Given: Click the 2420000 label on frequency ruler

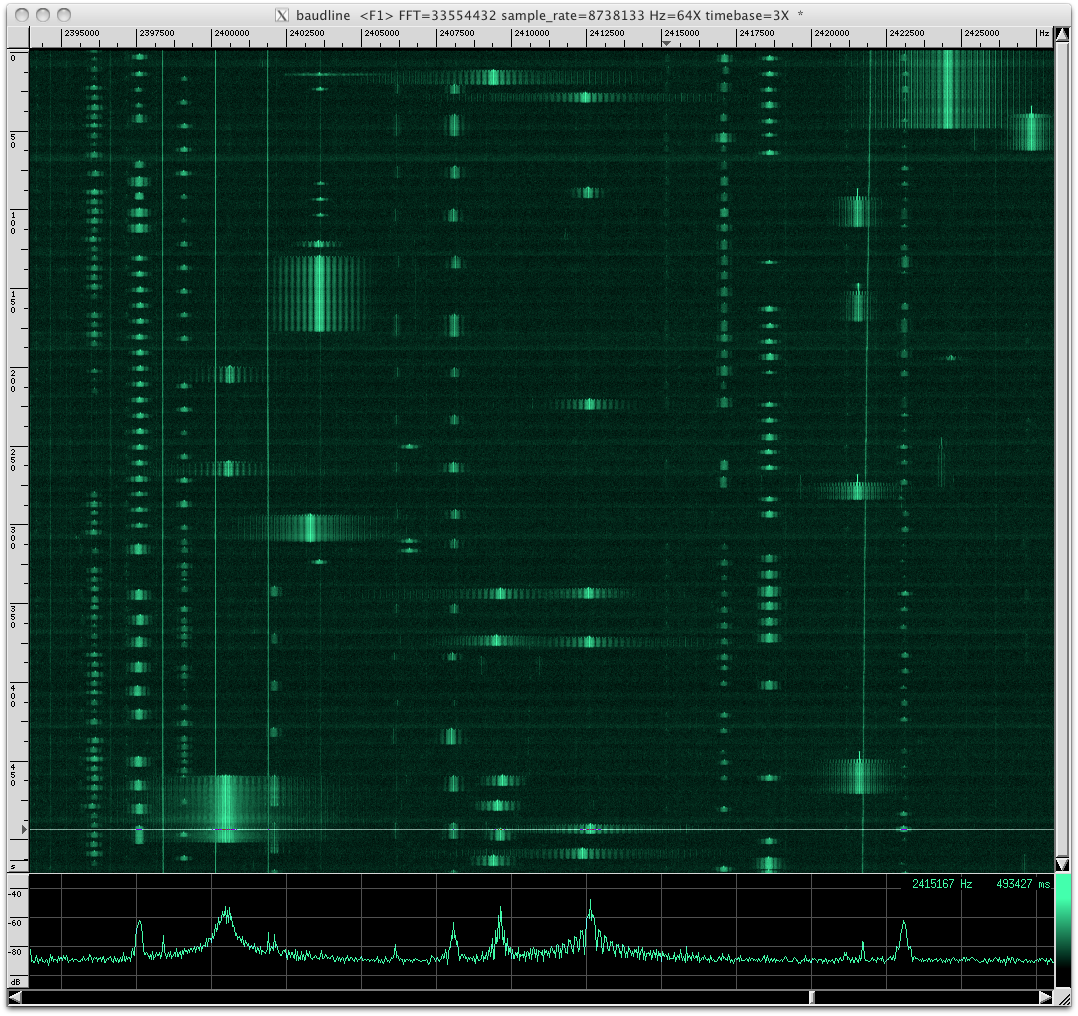Looking at the screenshot, I should click(832, 33).
